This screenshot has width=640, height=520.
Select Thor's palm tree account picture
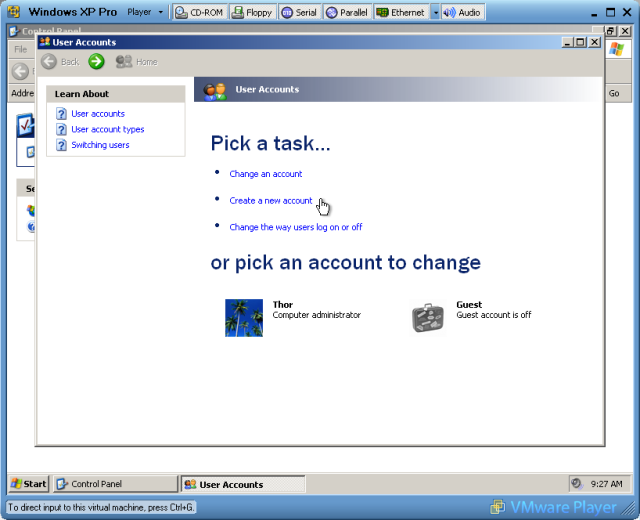(x=244, y=318)
